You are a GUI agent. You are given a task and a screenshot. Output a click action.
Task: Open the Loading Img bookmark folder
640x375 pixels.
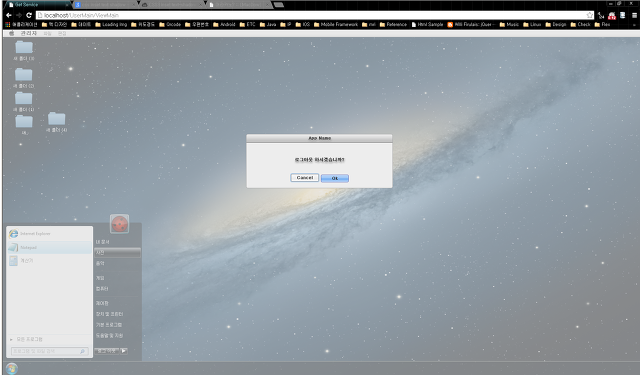click(x=111, y=24)
